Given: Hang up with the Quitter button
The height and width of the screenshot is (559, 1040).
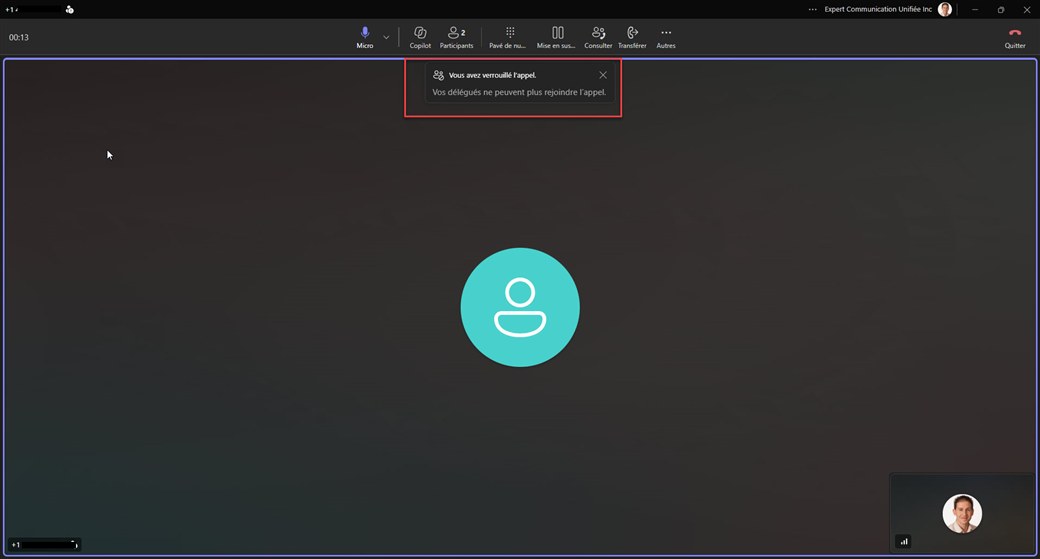Looking at the screenshot, I should pos(1015,37).
